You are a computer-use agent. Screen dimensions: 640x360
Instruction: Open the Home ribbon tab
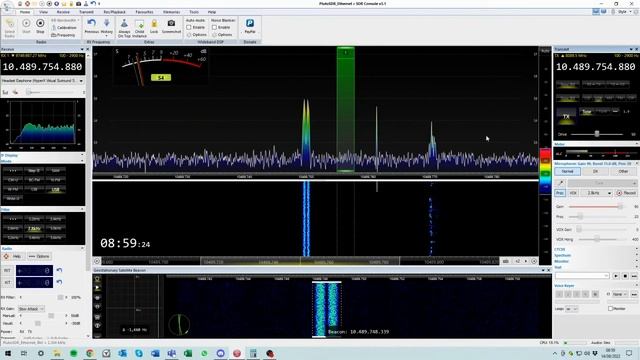pyautogui.click(x=25, y=12)
